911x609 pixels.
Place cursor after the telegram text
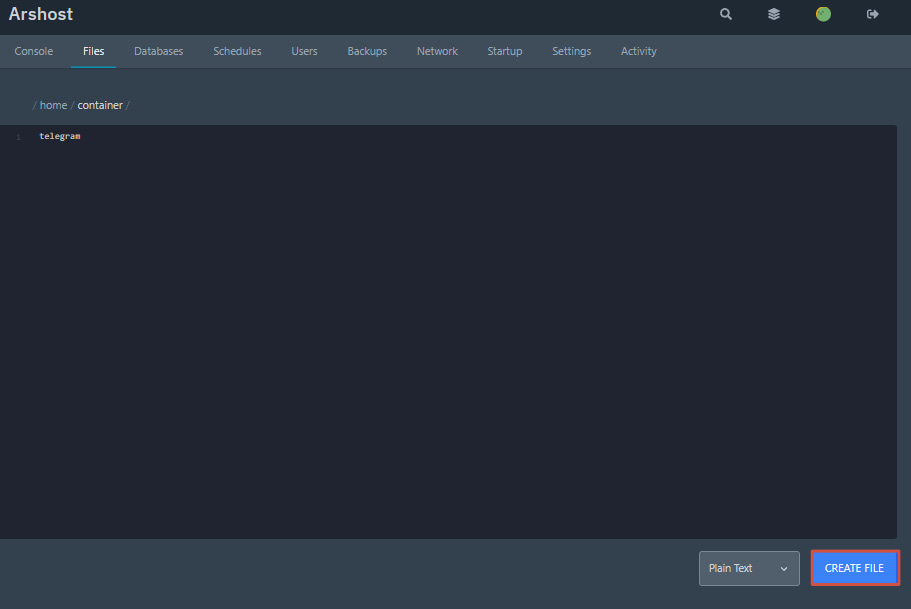click(x=81, y=136)
